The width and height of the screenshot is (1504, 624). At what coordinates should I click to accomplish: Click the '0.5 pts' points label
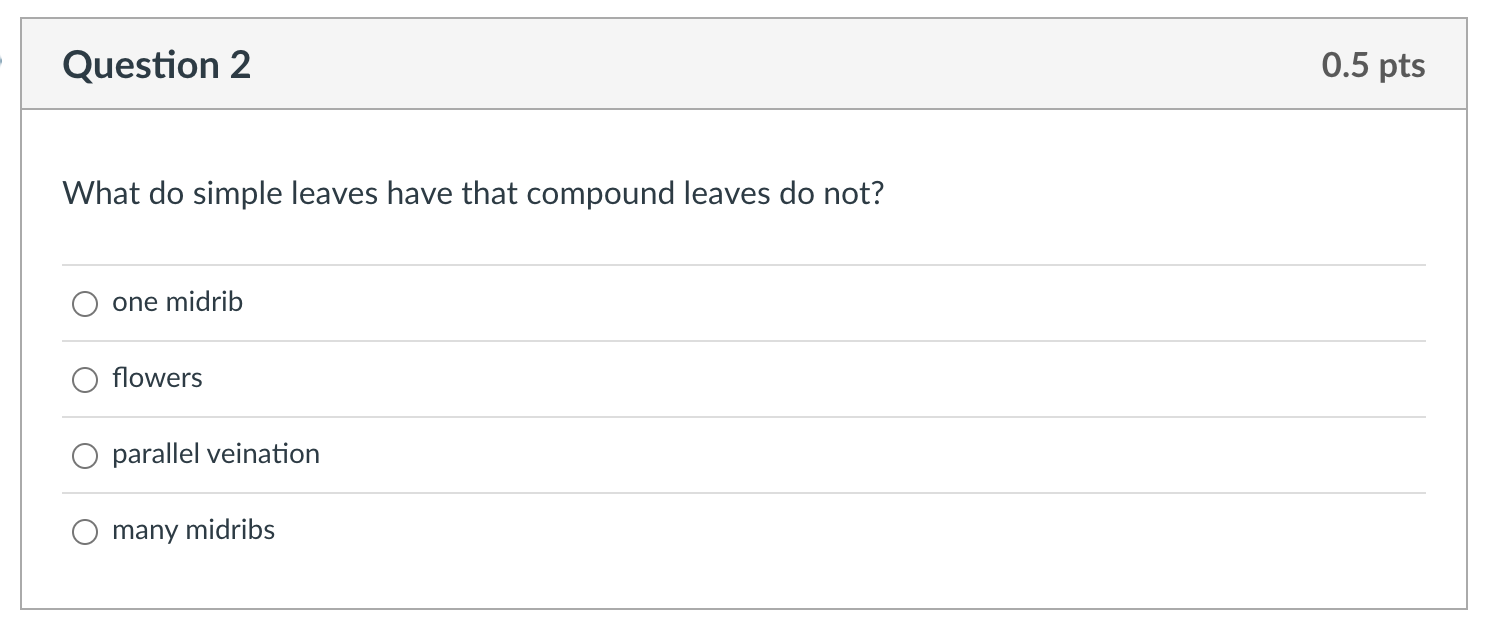(x=1374, y=65)
